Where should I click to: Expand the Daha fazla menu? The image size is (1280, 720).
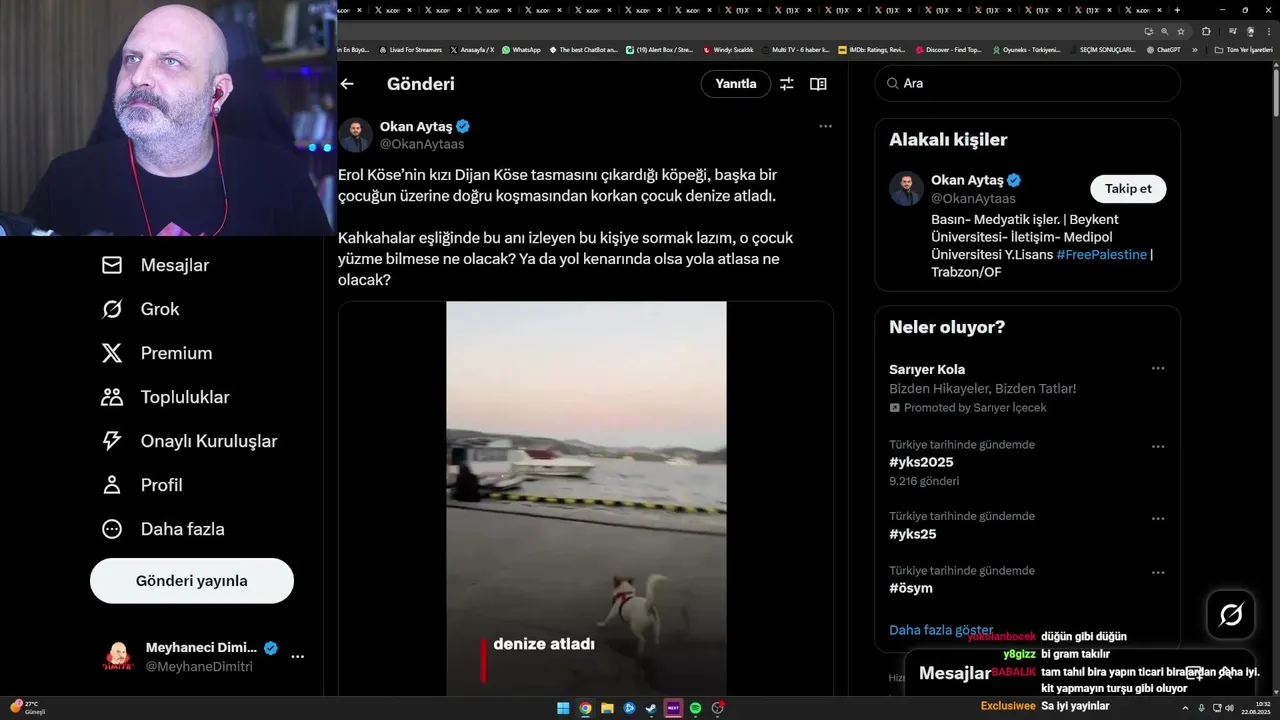tap(162, 529)
